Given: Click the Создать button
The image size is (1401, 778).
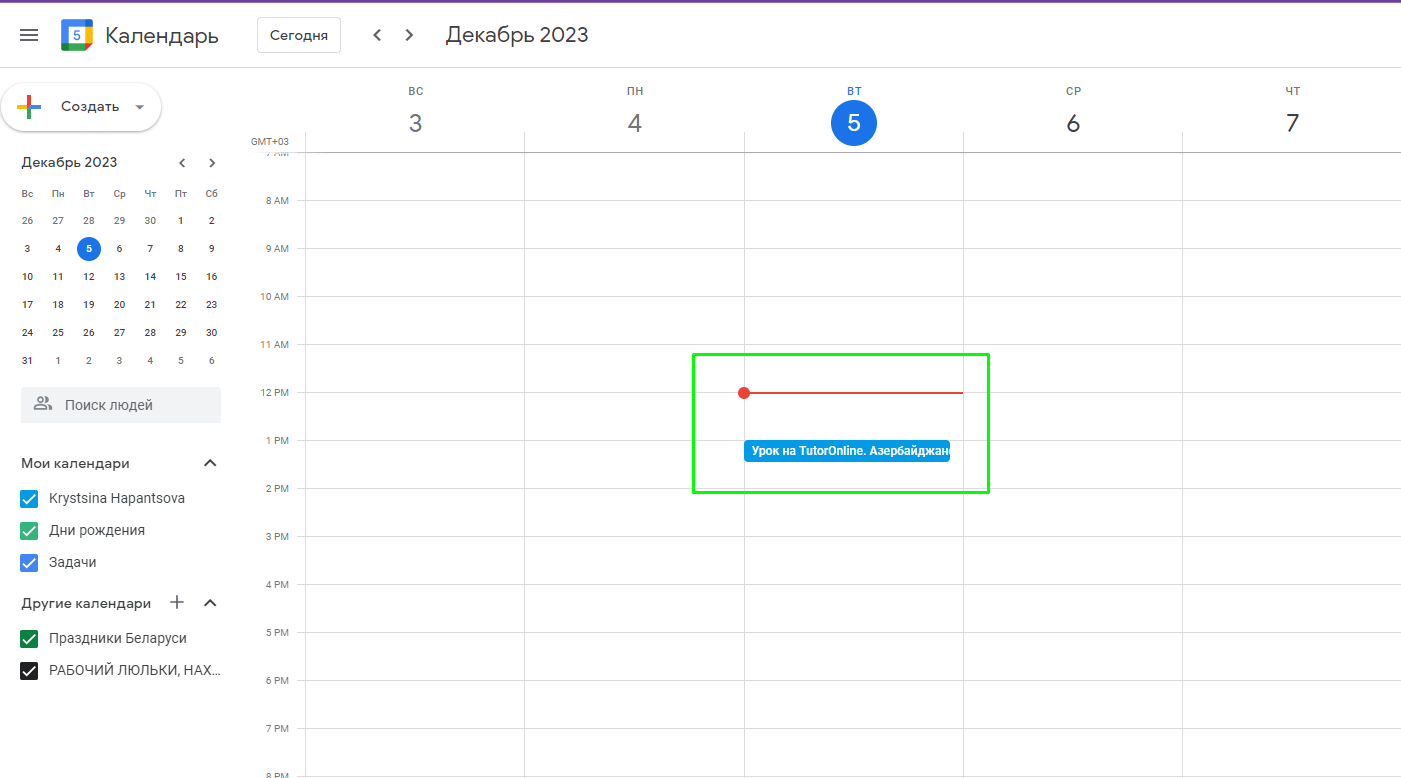Looking at the screenshot, I should [x=81, y=107].
